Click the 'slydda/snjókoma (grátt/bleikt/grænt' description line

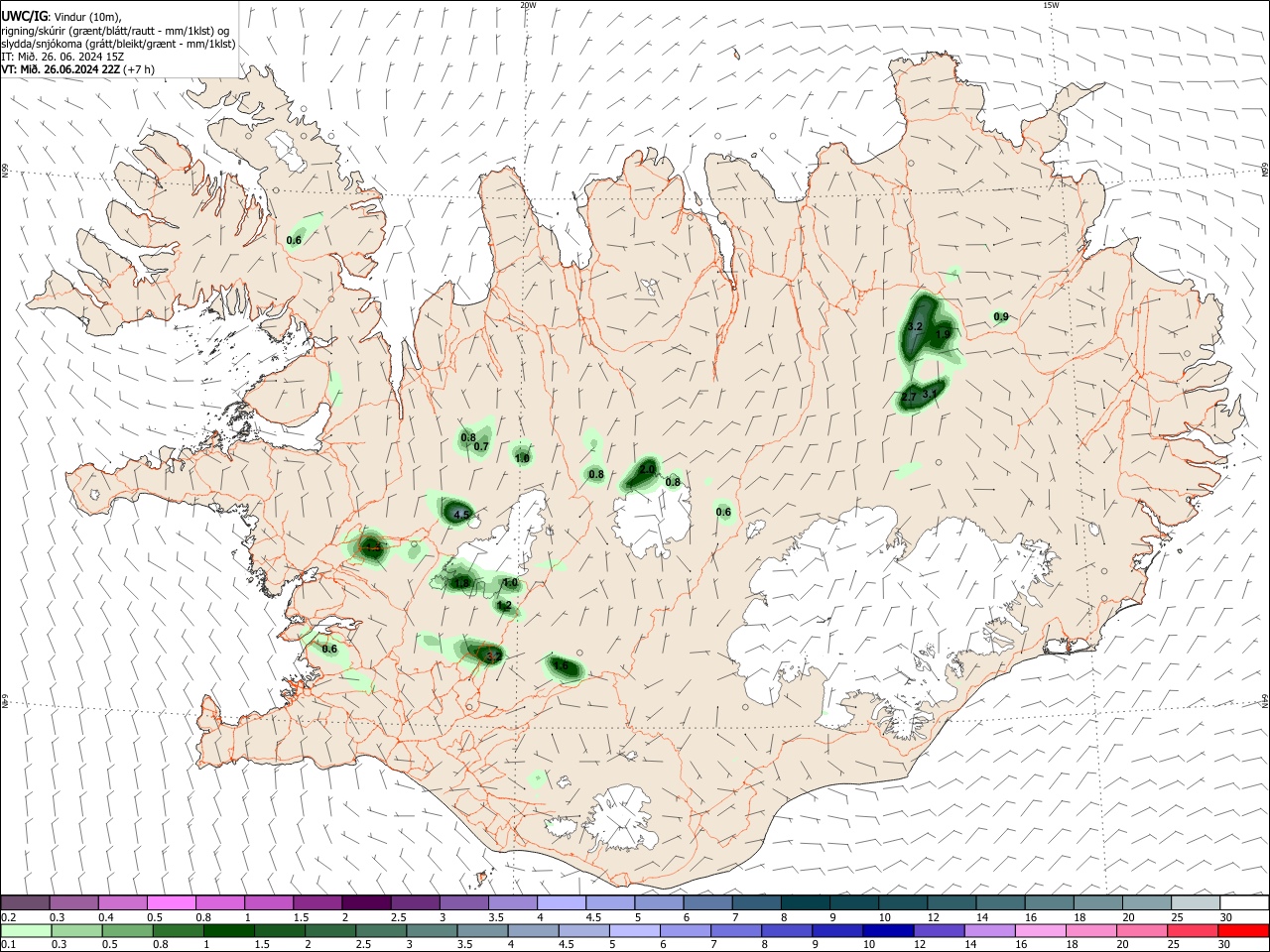[118, 44]
